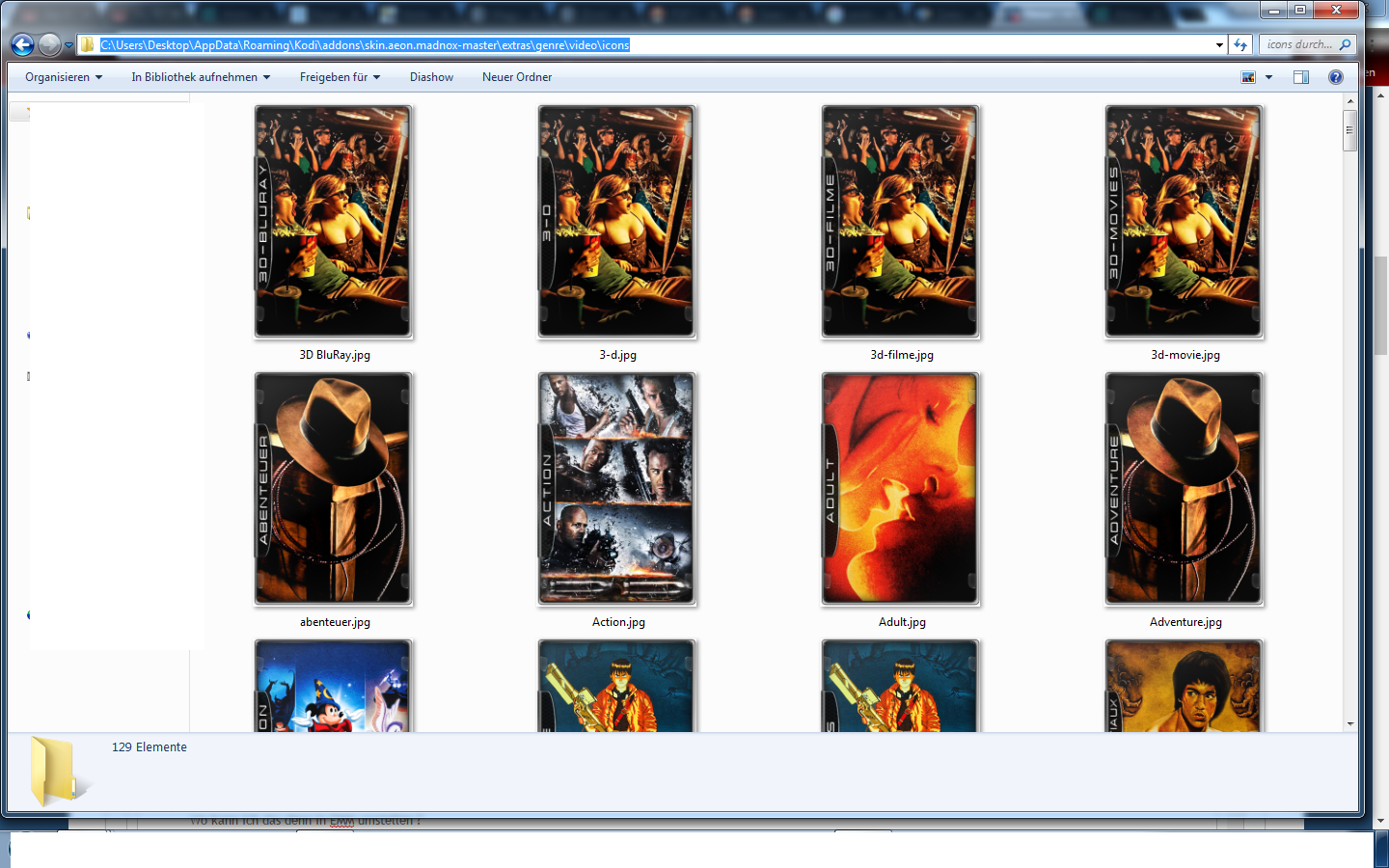
Task: Open Explorer help with question mark icon
Action: click(x=1336, y=77)
